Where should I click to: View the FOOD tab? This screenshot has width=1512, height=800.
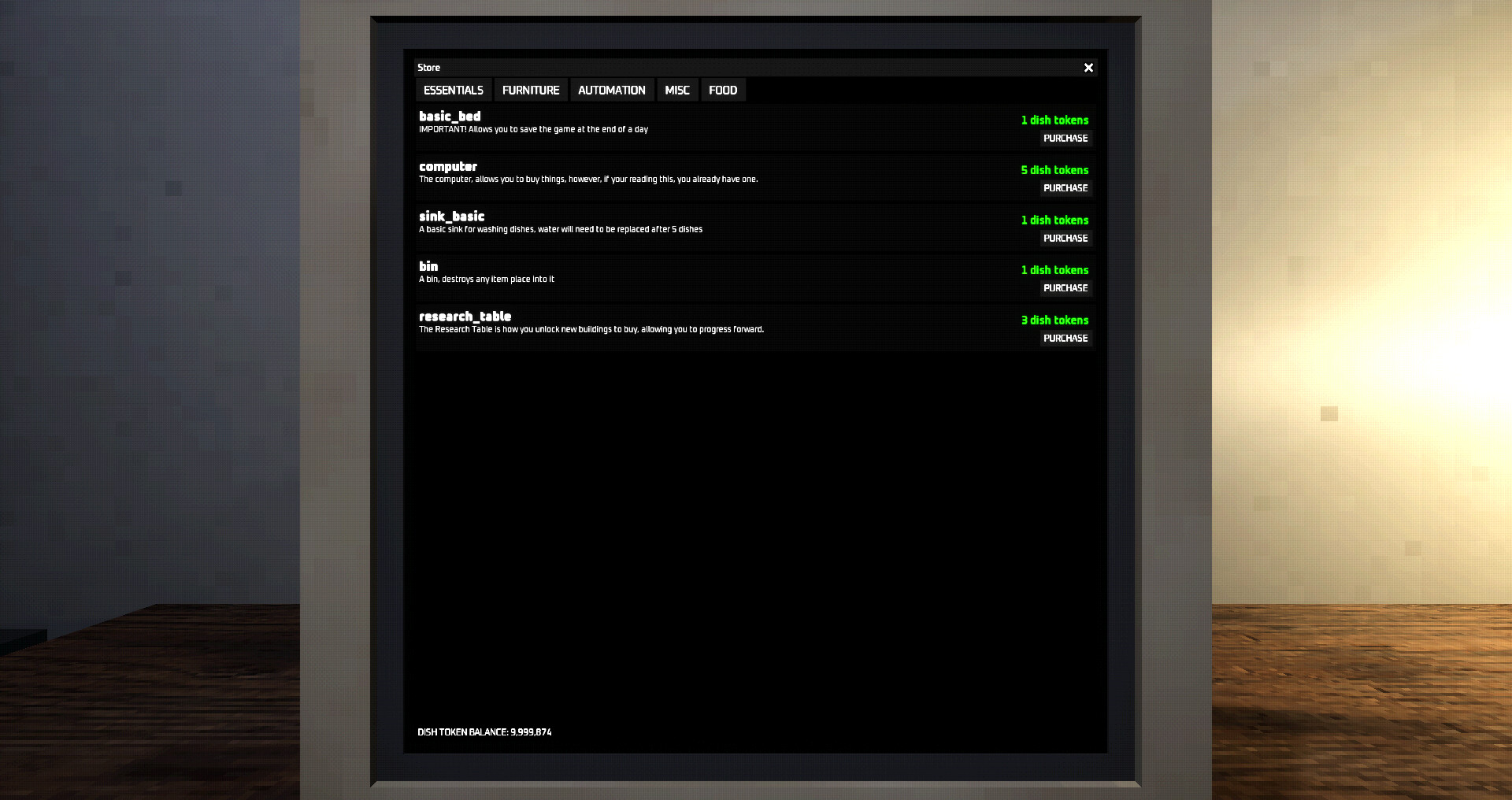[722, 90]
